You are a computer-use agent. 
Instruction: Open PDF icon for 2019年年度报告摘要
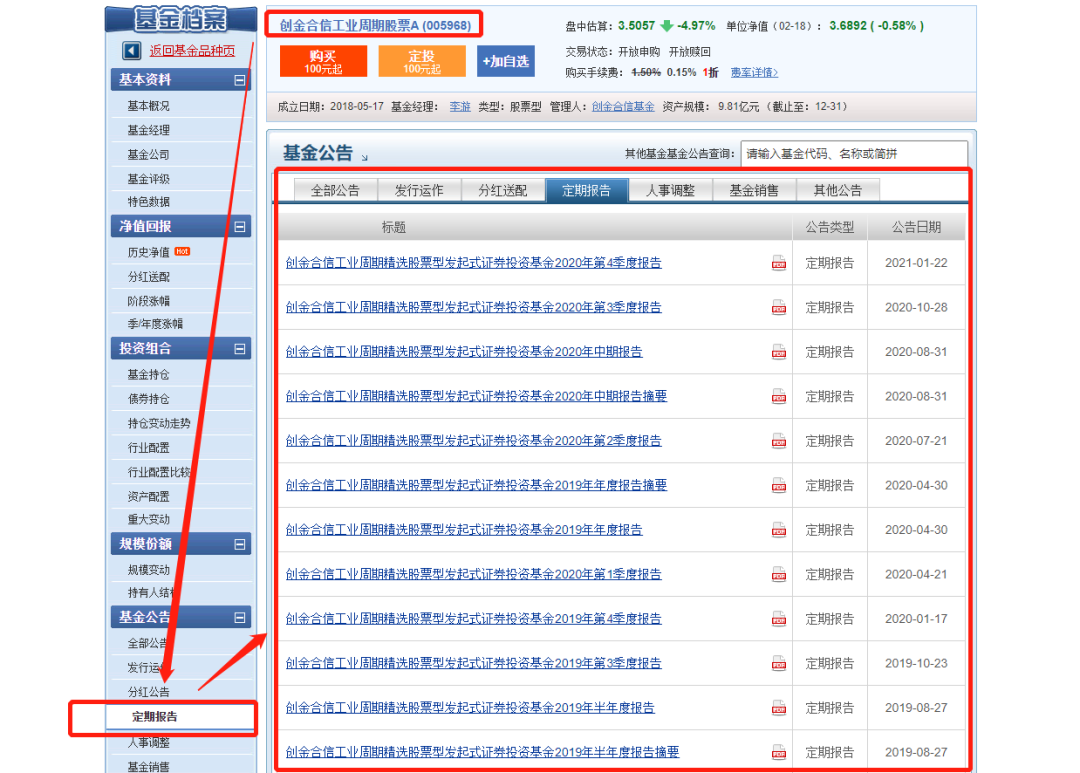click(x=778, y=485)
